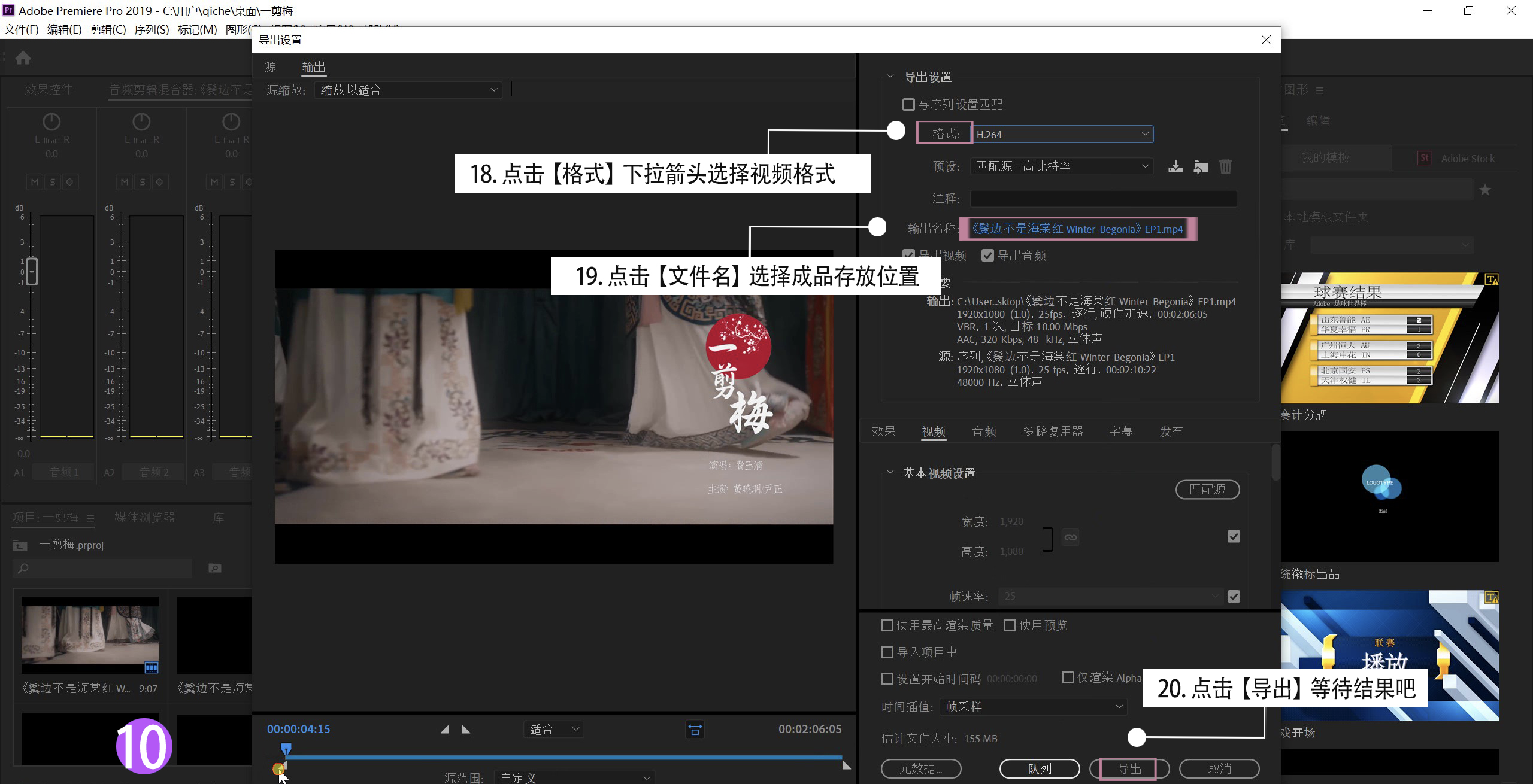
Task: Click the 元数据 button
Action: pyautogui.click(x=921, y=768)
